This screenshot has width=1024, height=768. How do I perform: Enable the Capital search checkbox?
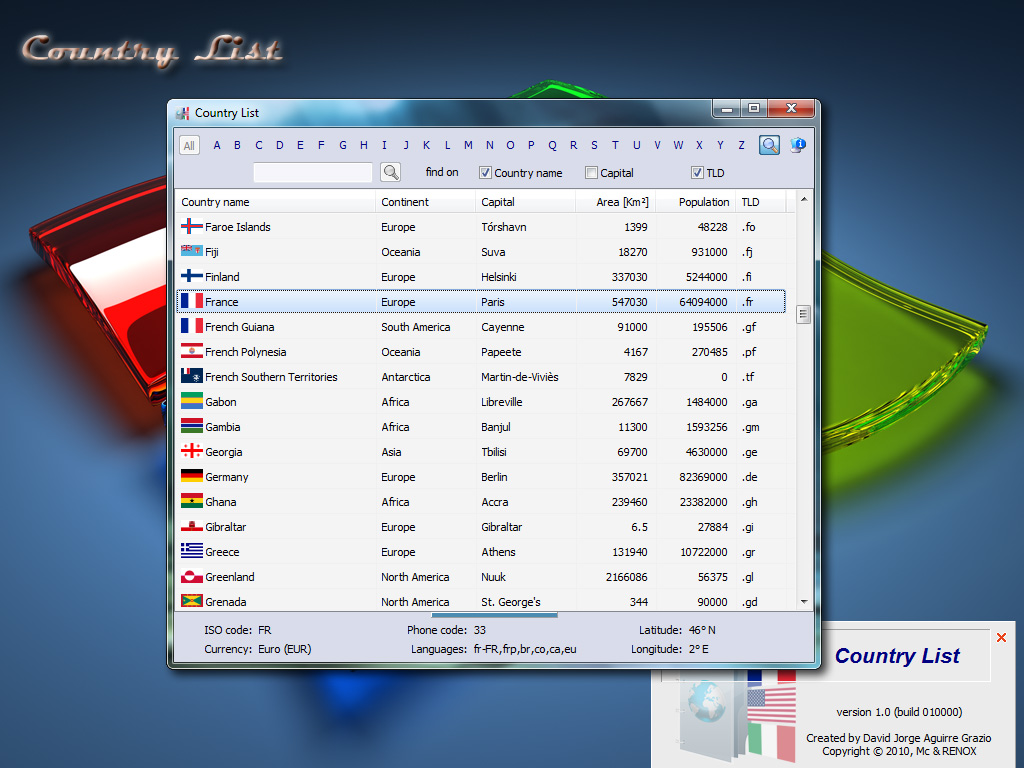pos(592,173)
